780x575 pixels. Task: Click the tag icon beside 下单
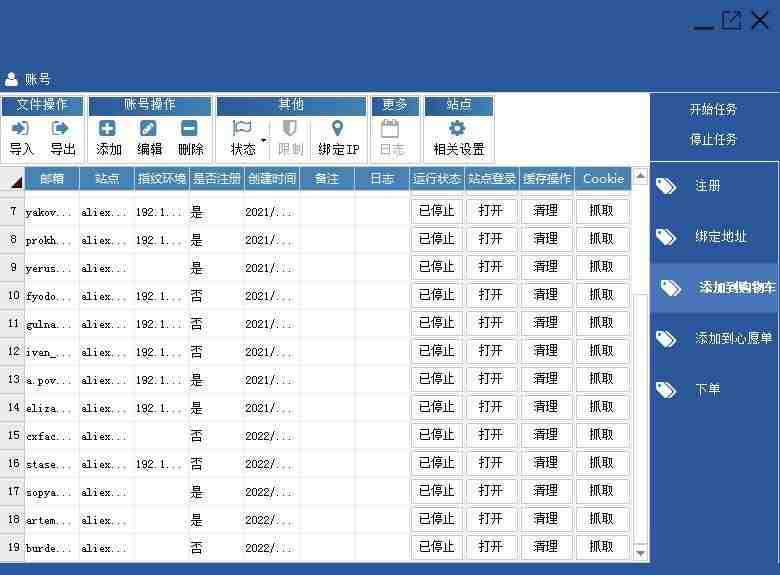(x=666, y=389)
